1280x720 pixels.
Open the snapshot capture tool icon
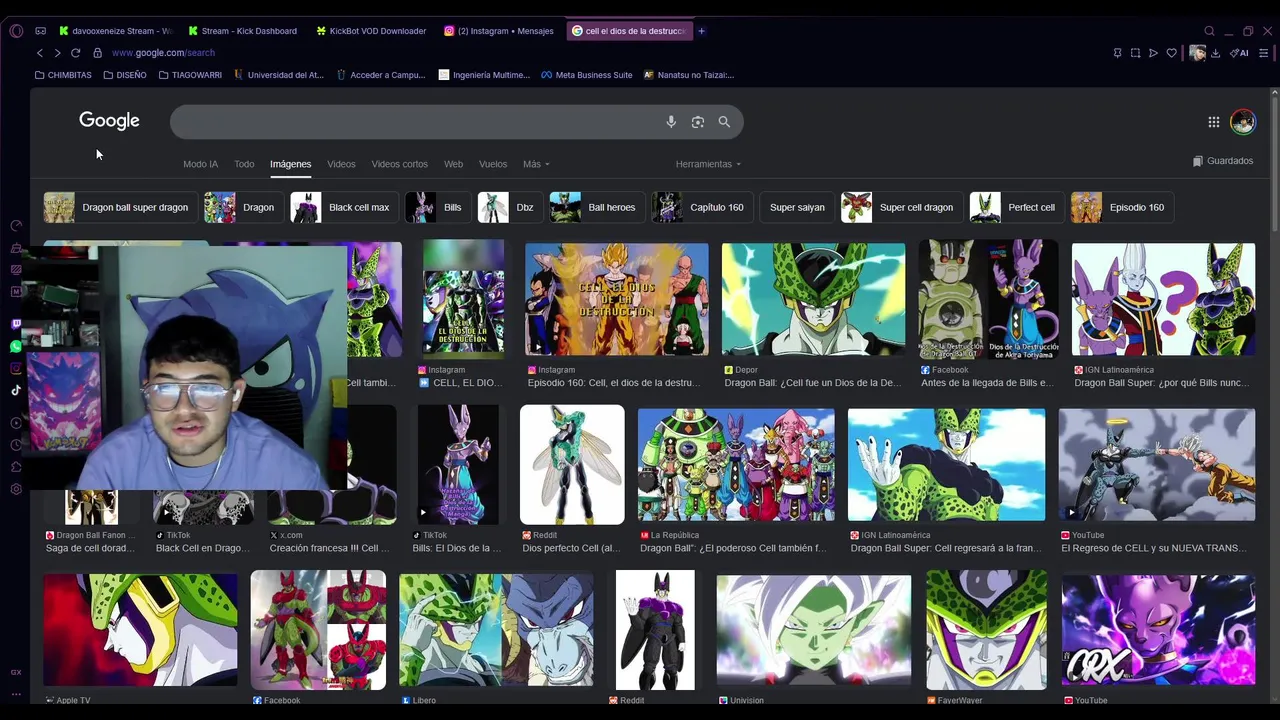click(x=1135, y=53)
